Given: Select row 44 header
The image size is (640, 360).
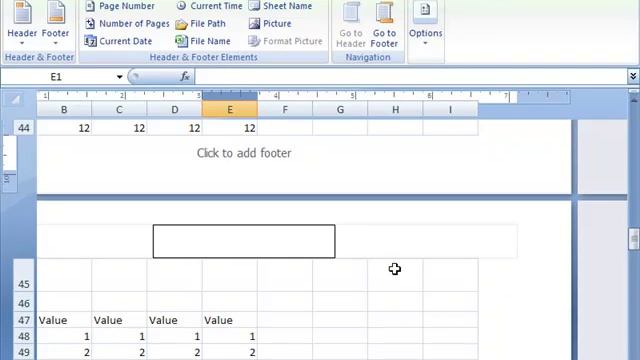Looking at the screenshot, I should coord(24,128).
